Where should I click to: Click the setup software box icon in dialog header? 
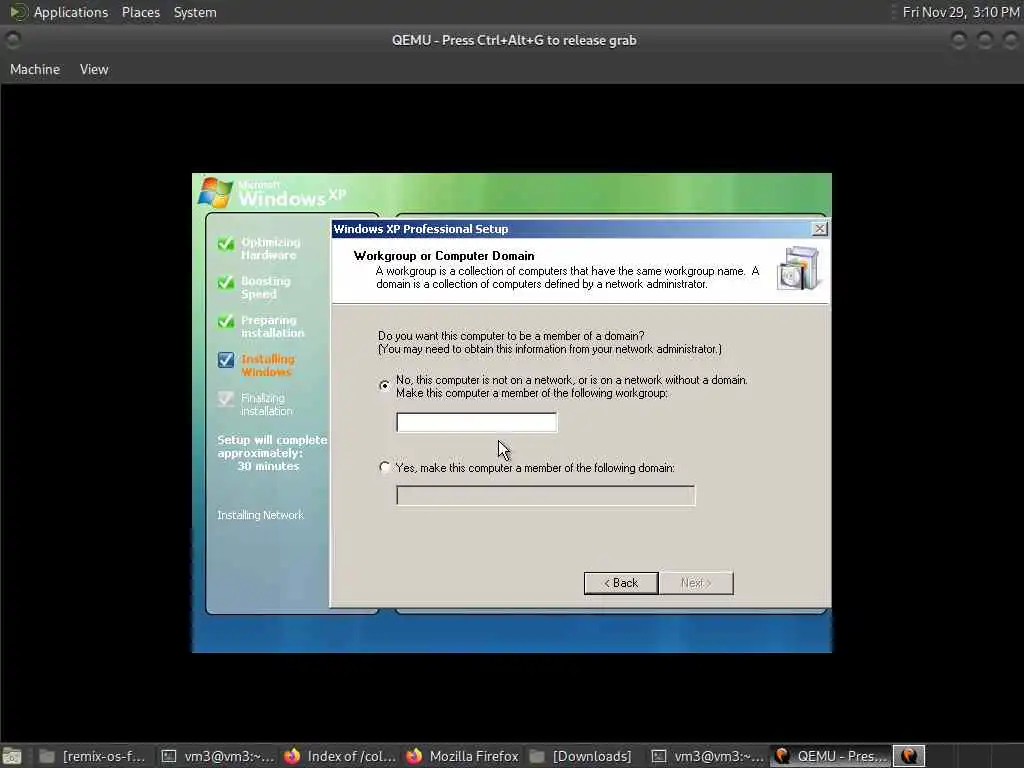tap(798, 268)
